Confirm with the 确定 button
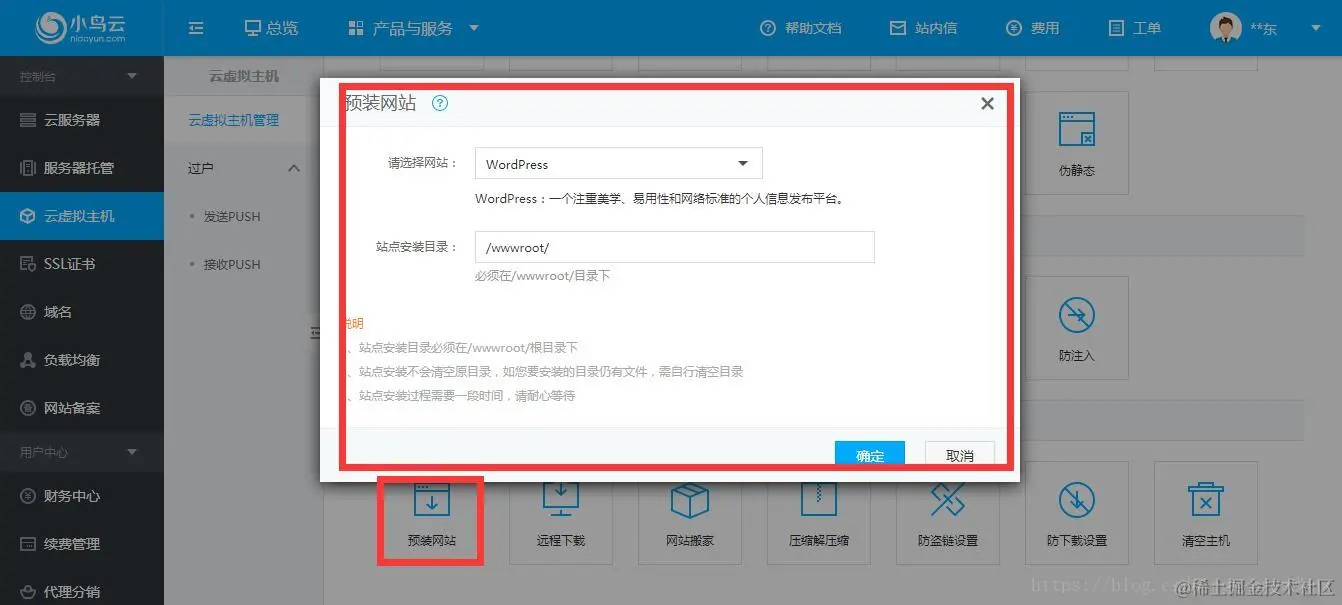This screenshot has height=605, width=1342. click(870, 455)
